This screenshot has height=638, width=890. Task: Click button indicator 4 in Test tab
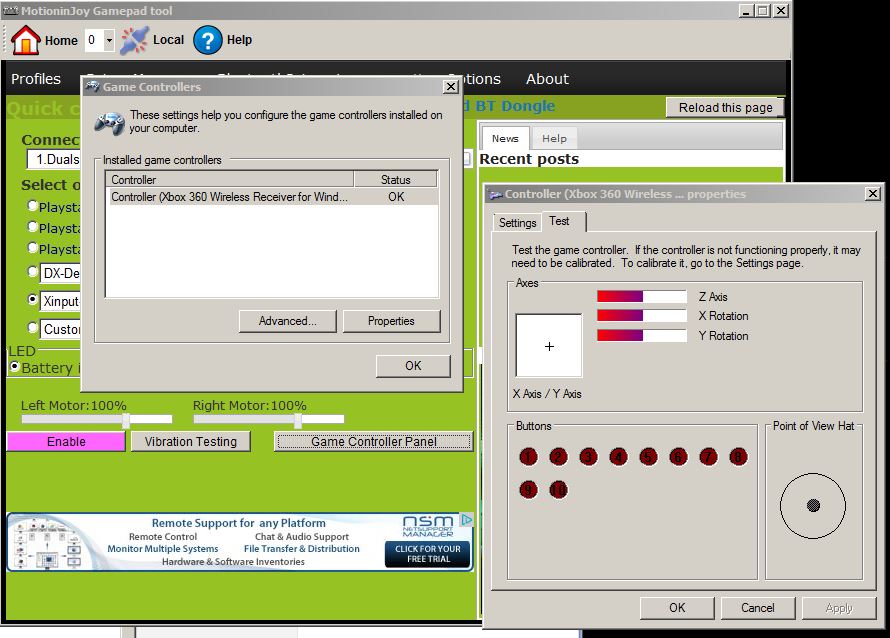coord(618,457)
